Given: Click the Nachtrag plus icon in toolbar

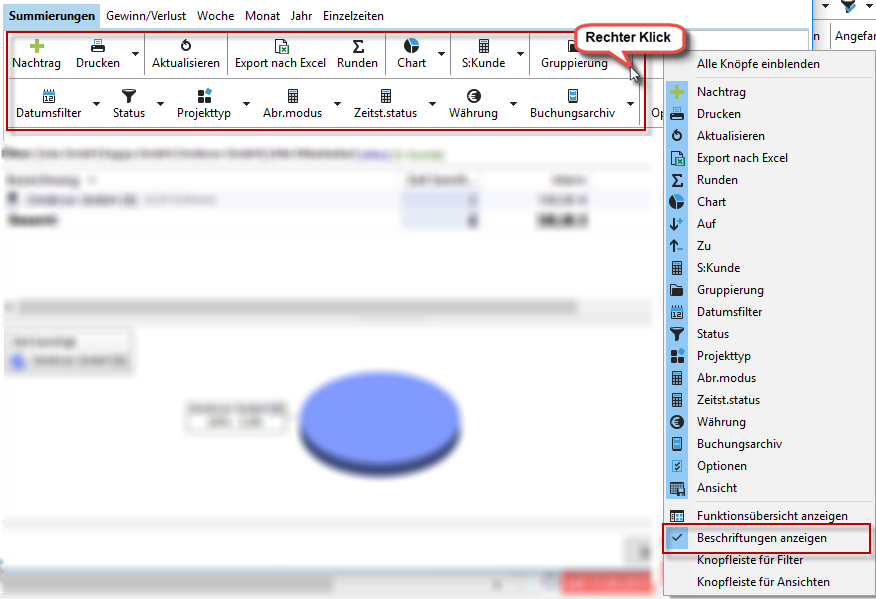Looking at the screenshot, I should (36, 46).
